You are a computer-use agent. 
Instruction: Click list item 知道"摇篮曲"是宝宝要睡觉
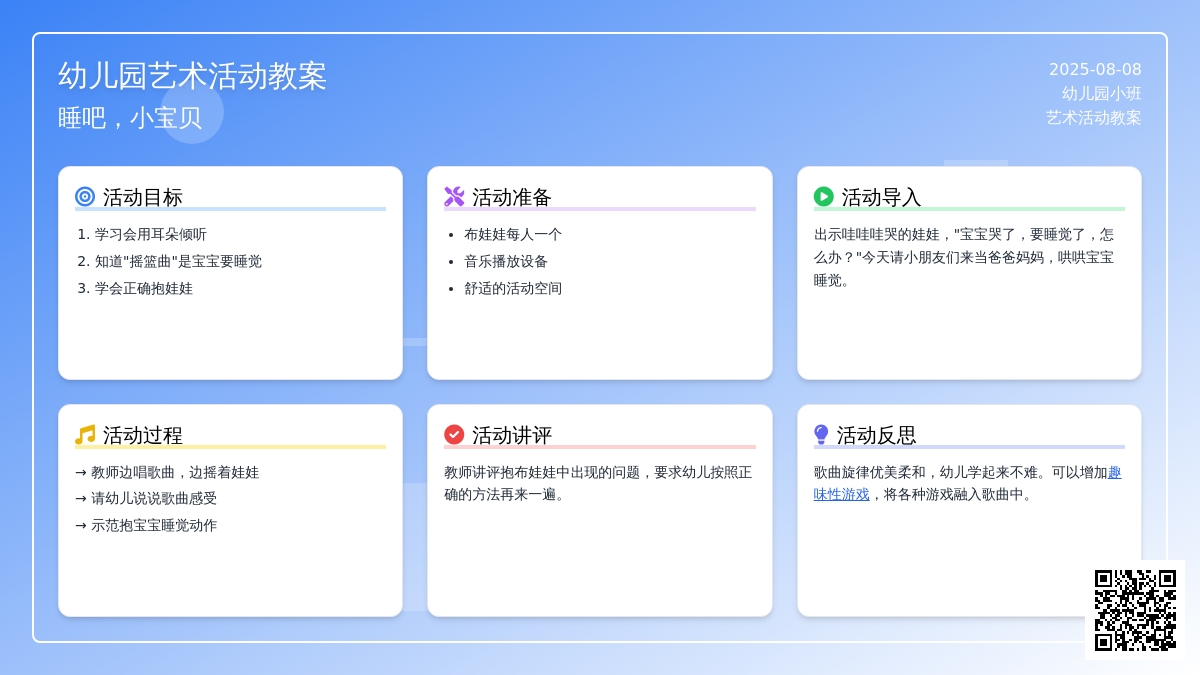(178, 262)
